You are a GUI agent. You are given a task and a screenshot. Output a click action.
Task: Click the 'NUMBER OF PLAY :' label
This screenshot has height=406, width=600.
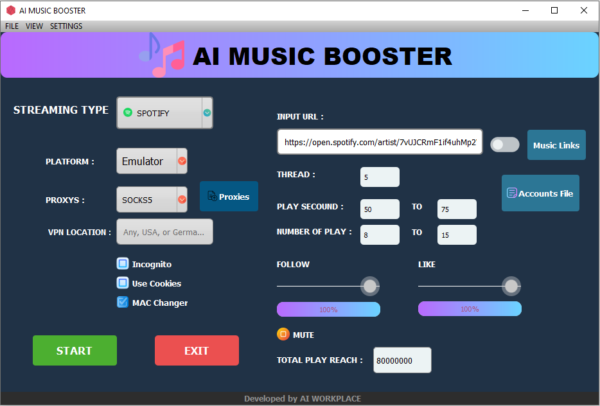click(314, 232)
